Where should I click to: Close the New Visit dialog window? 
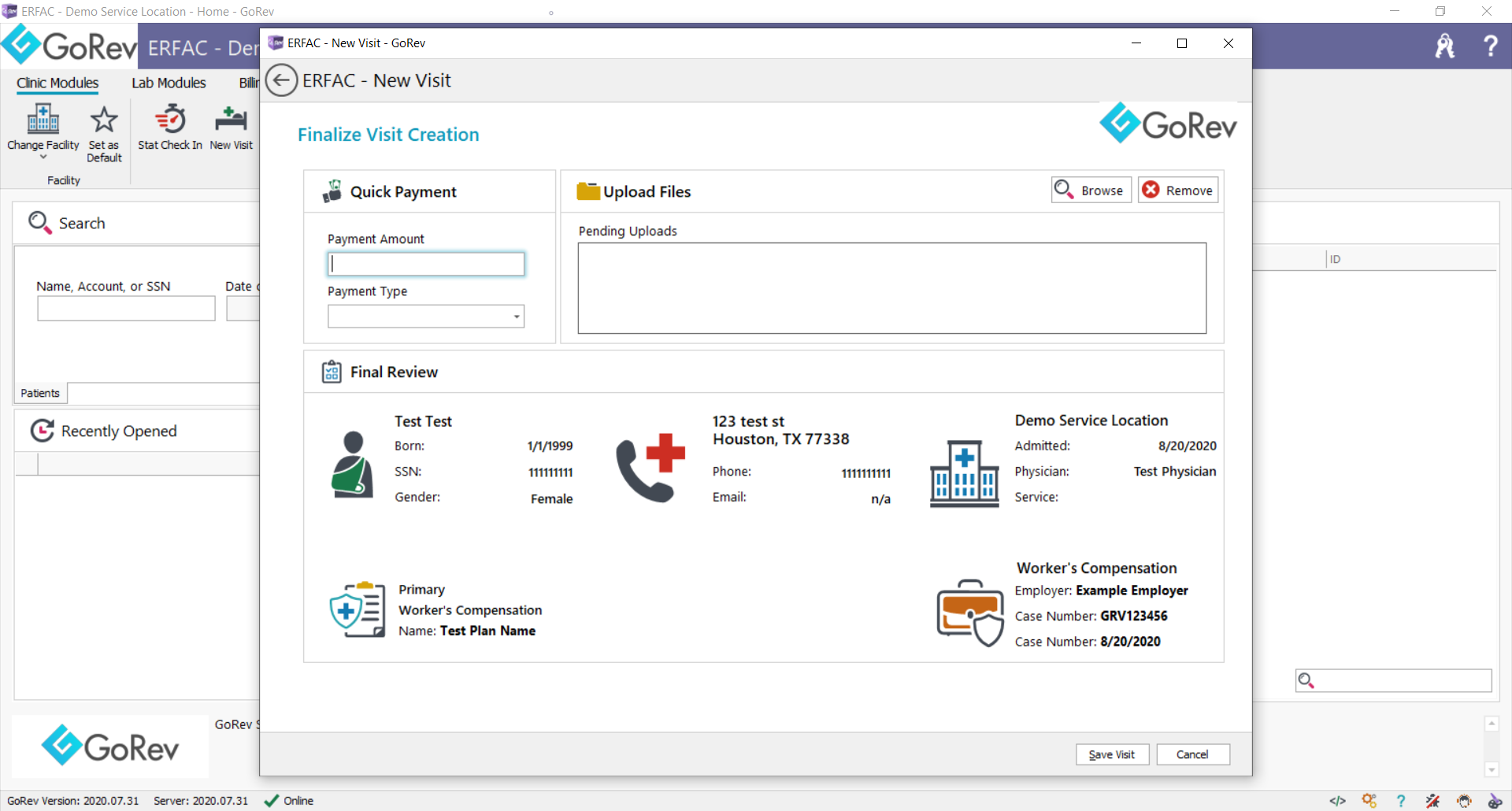[x=1228, y=43]
